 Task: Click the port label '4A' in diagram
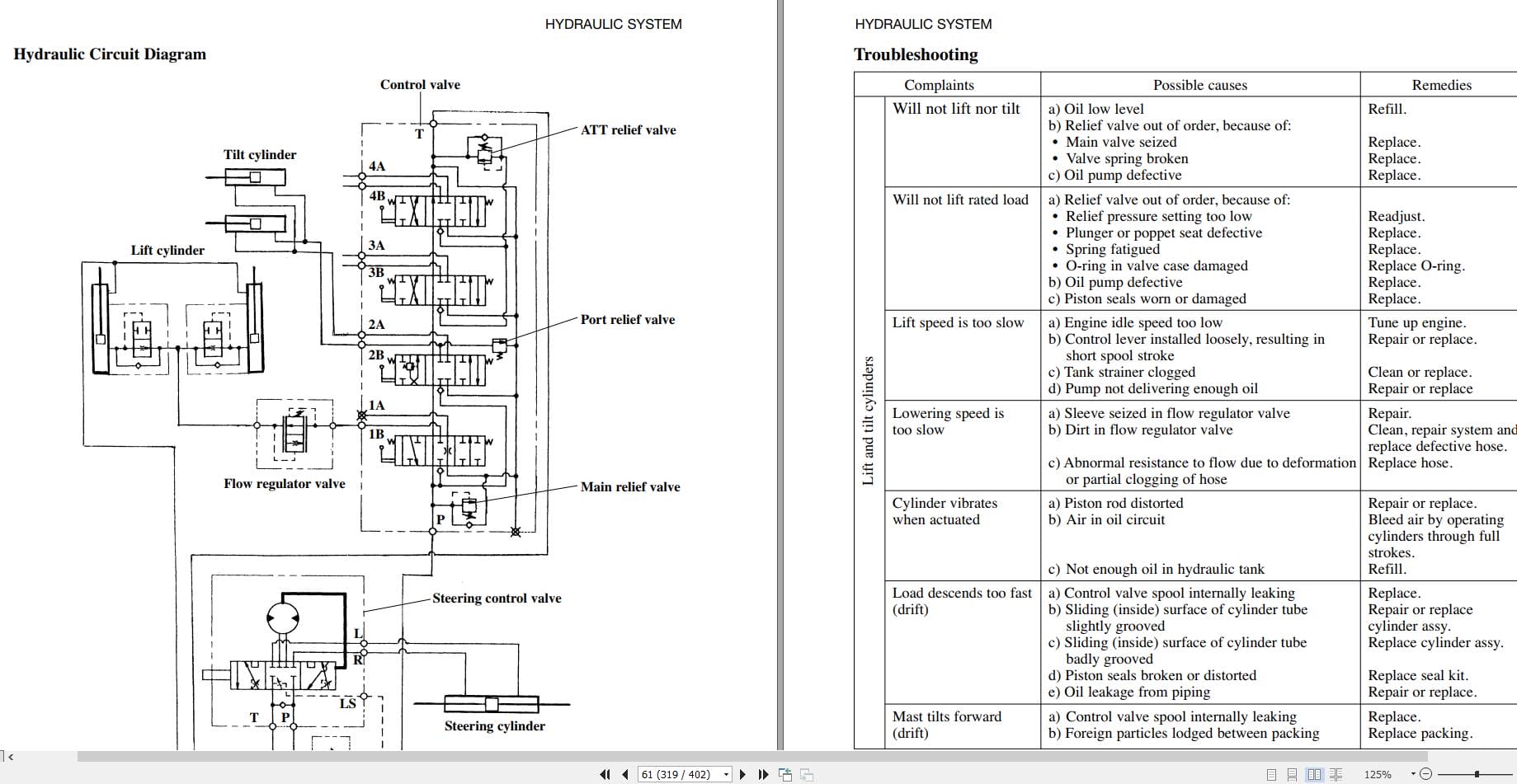click(377, 166)
